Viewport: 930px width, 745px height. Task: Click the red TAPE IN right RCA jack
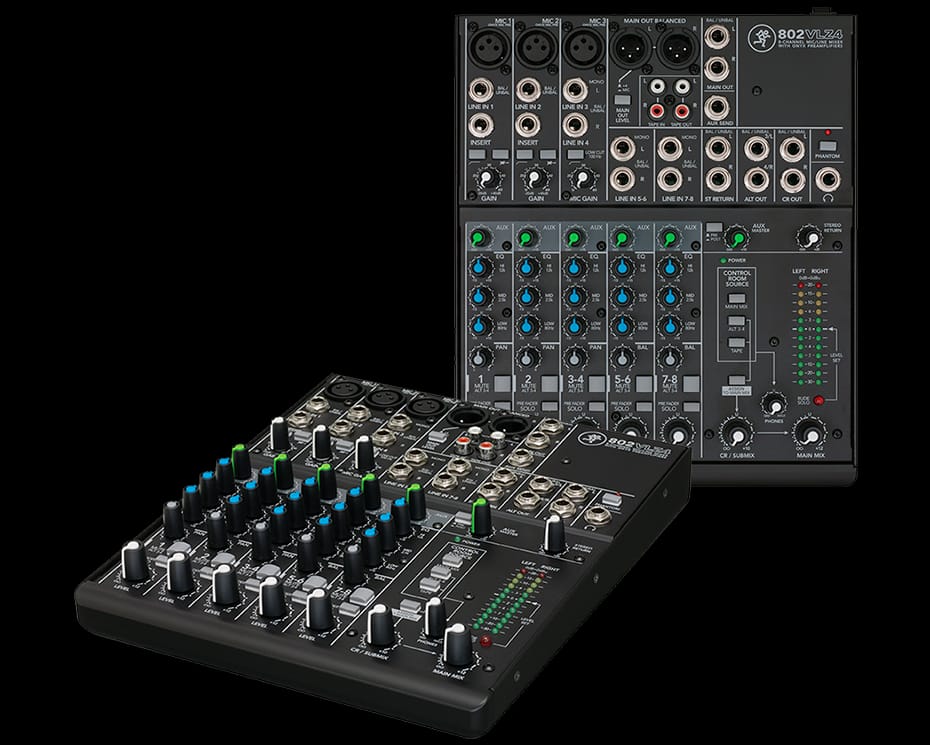657,110
